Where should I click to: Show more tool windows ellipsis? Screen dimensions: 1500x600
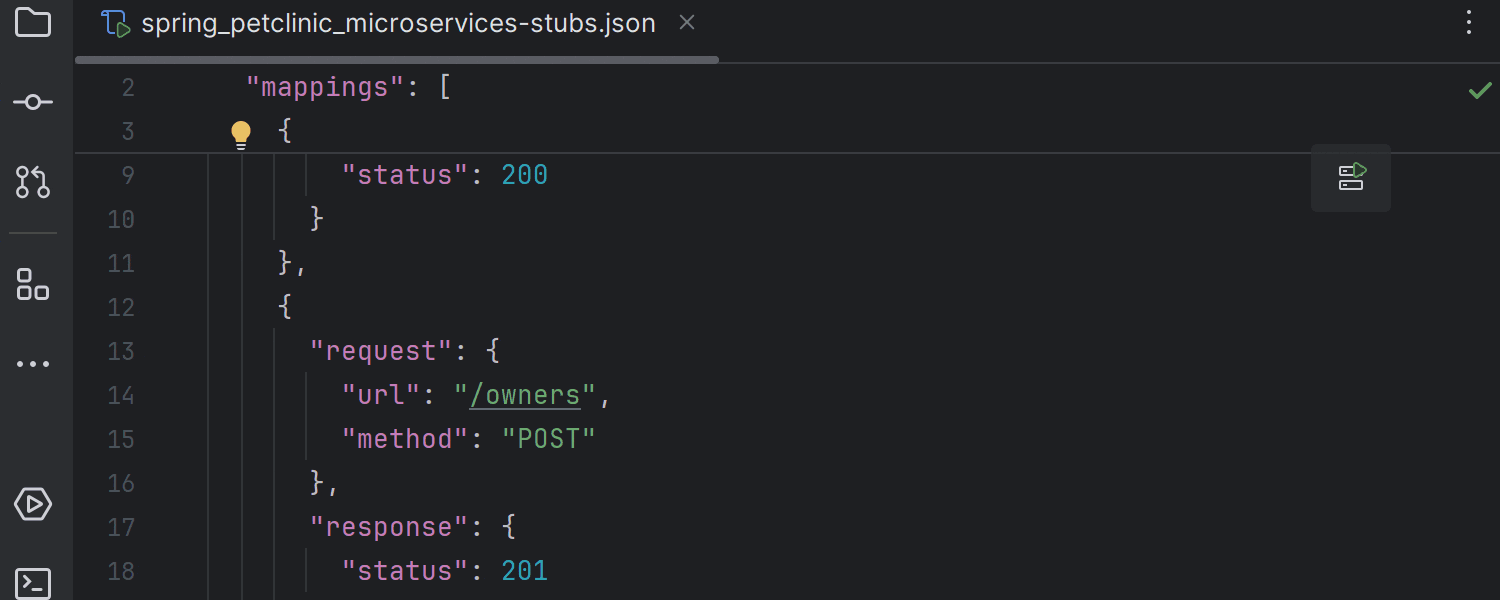pyautogui.click(x=33, y=364)
